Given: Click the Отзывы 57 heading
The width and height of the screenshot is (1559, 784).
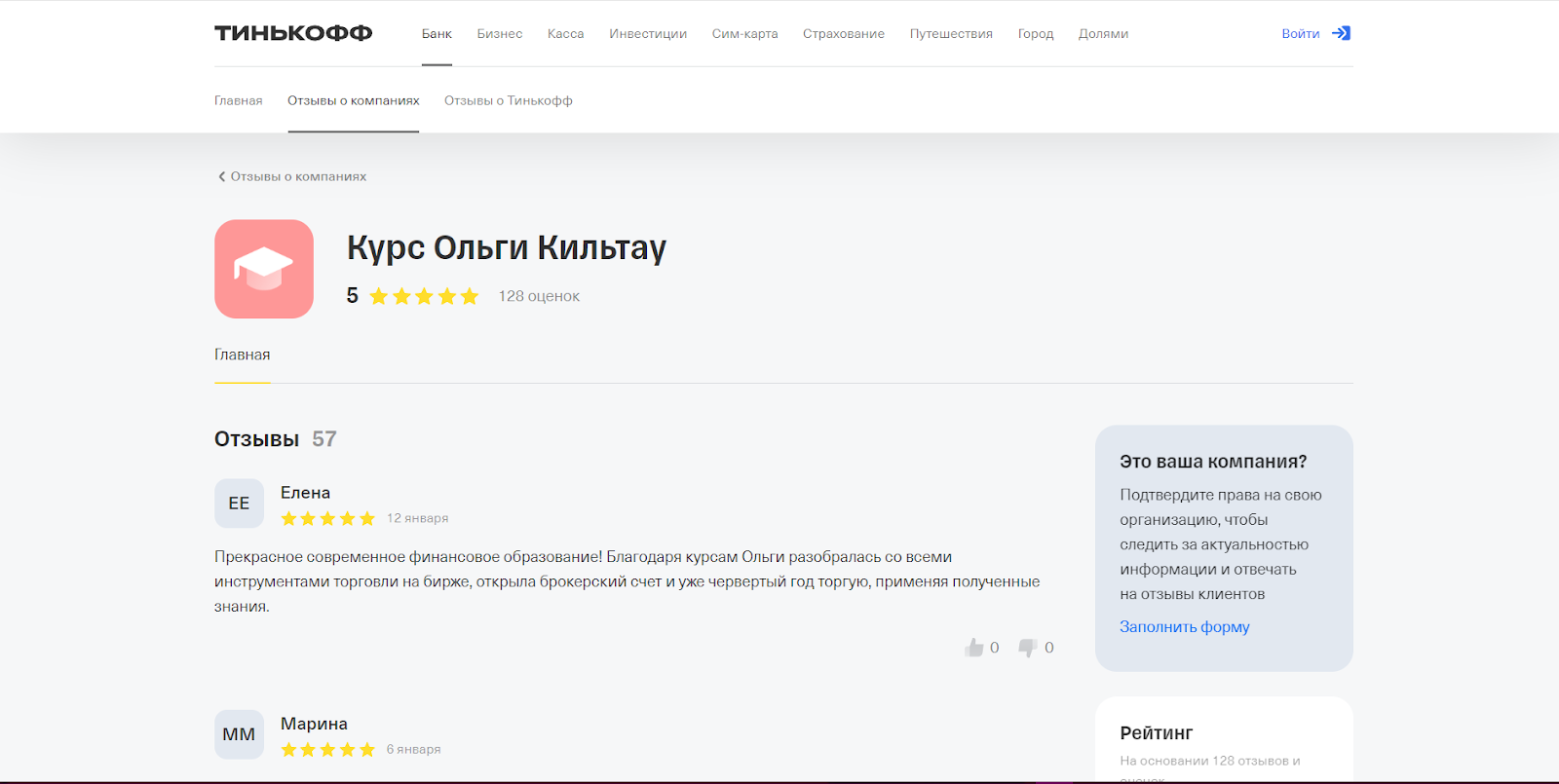Looking at the screenshot, I should 276,439.
